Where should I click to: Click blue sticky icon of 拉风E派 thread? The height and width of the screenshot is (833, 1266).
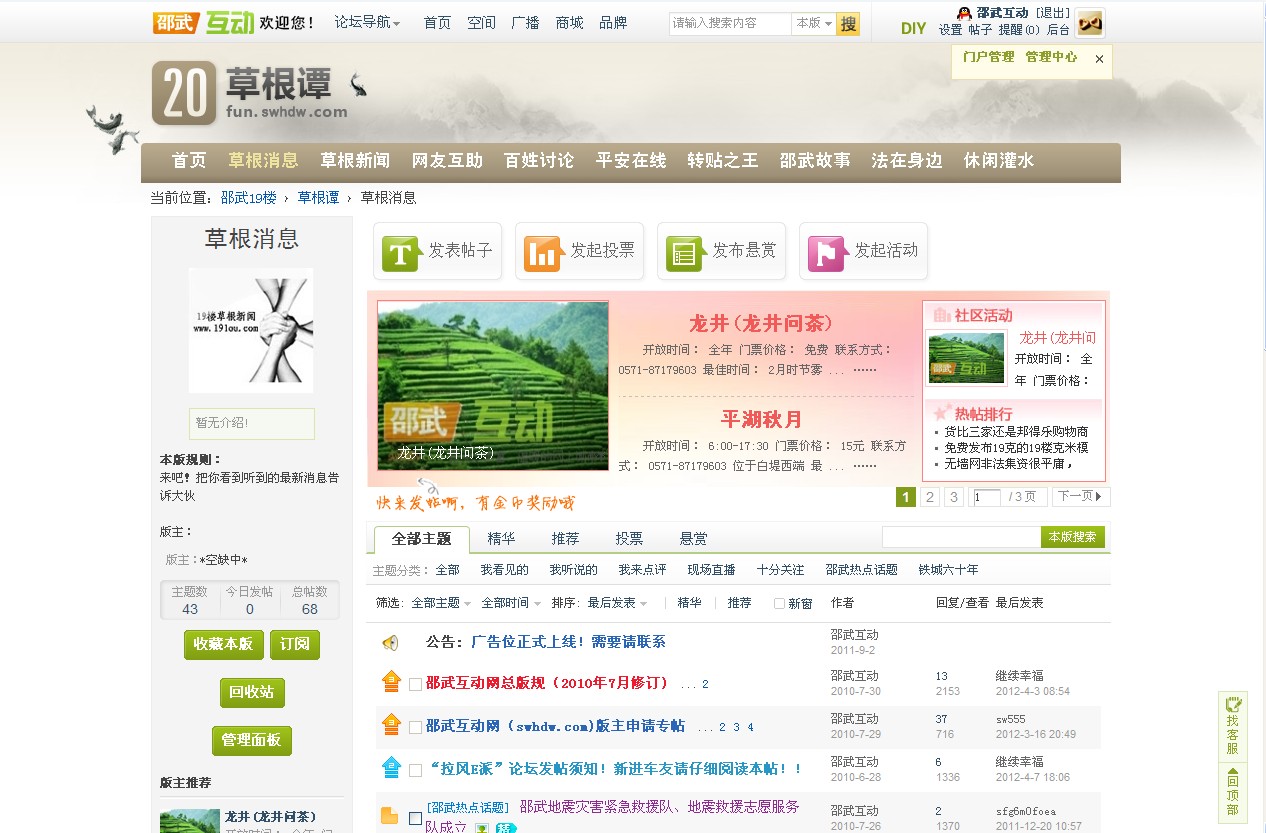[391, 768]
